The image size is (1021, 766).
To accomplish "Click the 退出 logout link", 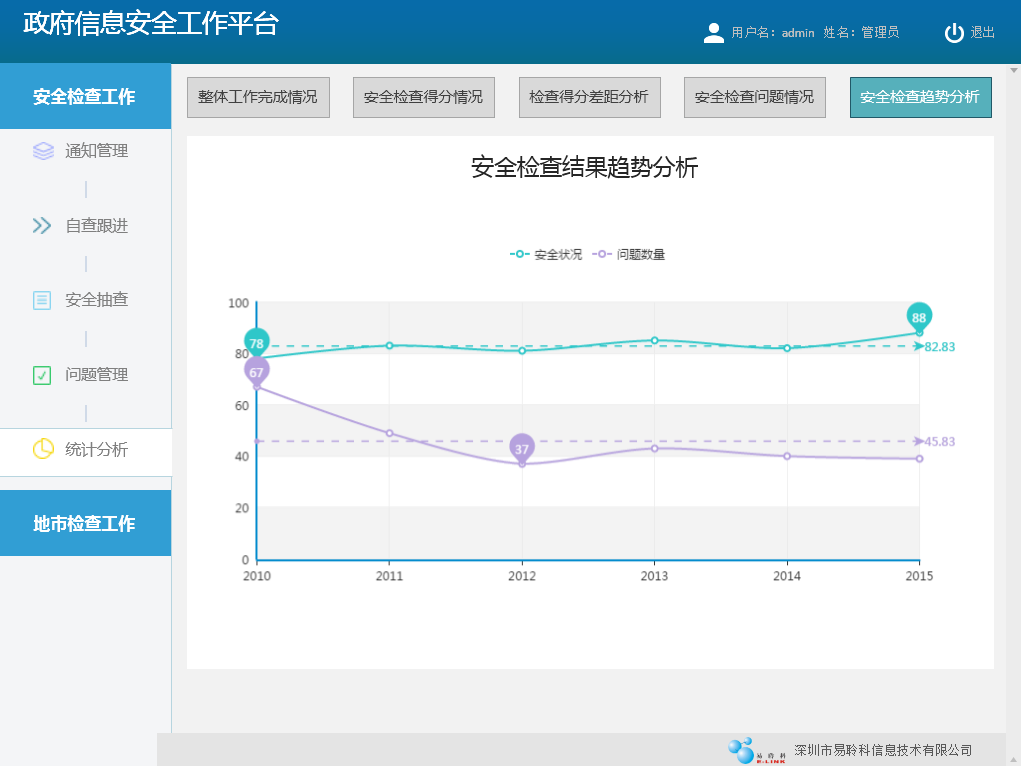I will [982, 33].
